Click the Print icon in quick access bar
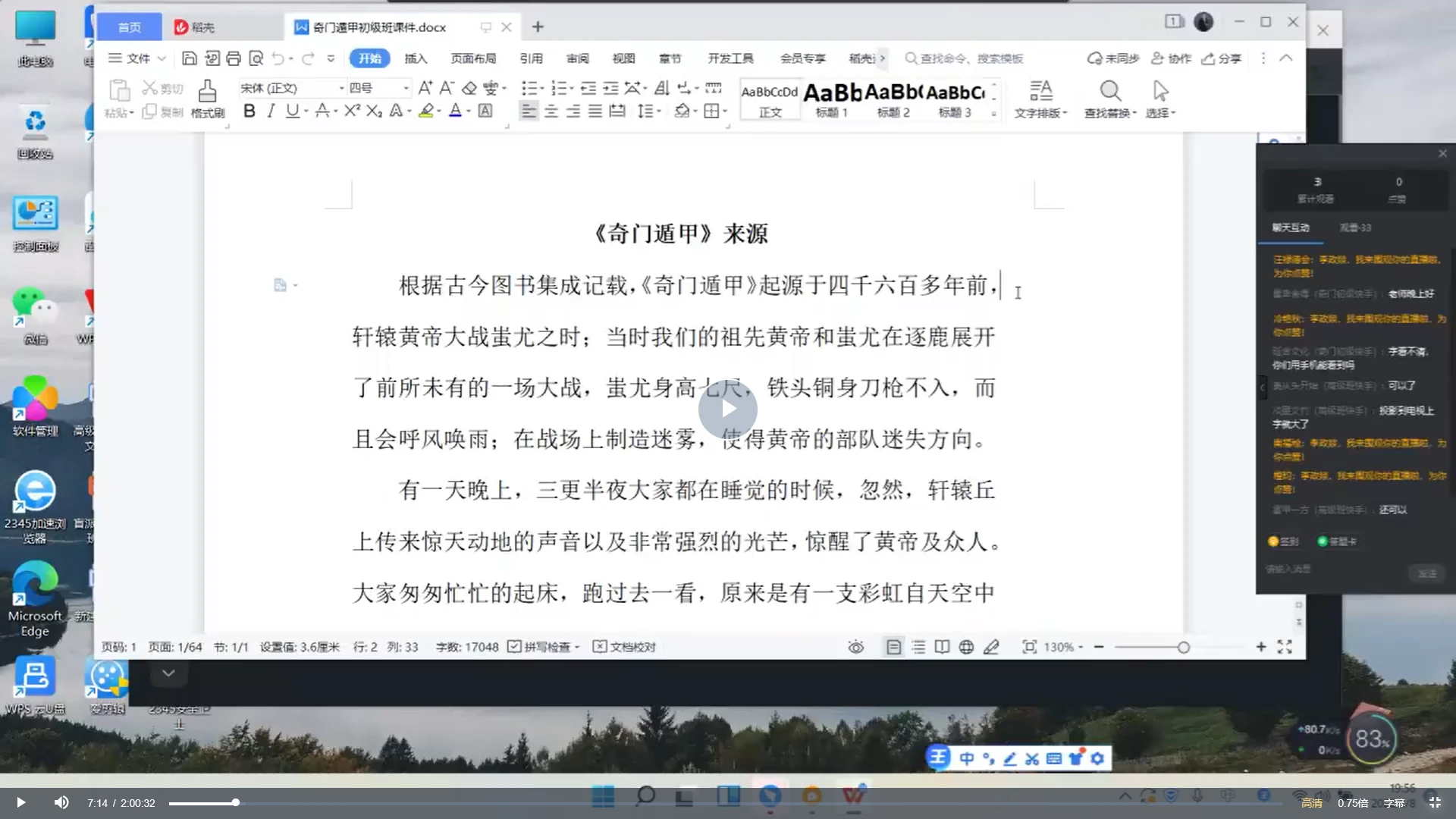 [x=234, y=58]
